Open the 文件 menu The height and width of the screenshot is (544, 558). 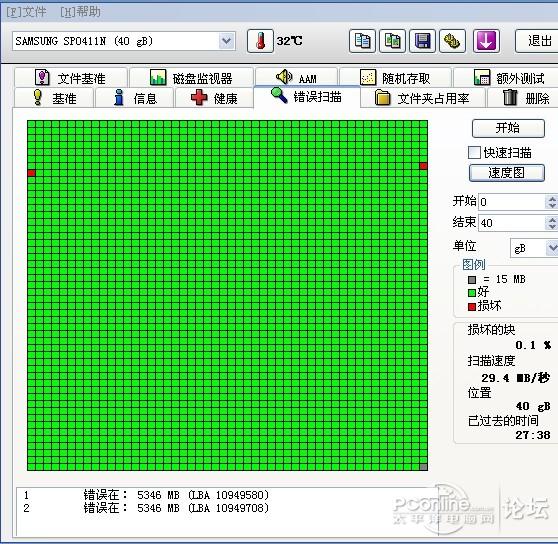click(x=26, y=12)
